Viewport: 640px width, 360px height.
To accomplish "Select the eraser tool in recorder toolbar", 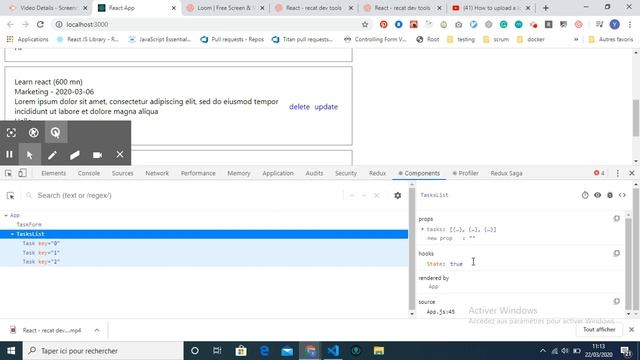I will click(x=75, y=155).
